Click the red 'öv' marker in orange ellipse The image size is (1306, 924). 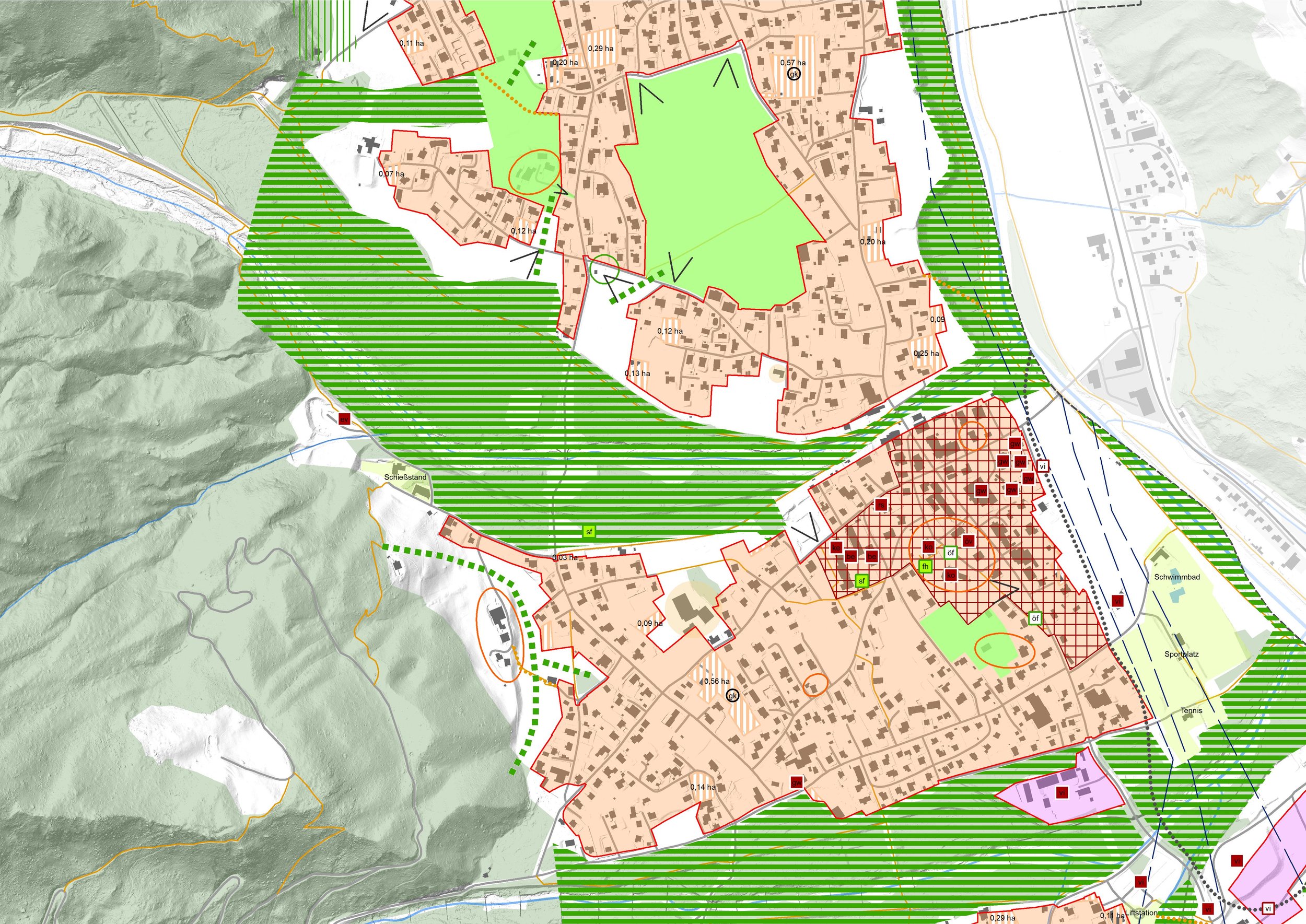(x=969, y=540)
